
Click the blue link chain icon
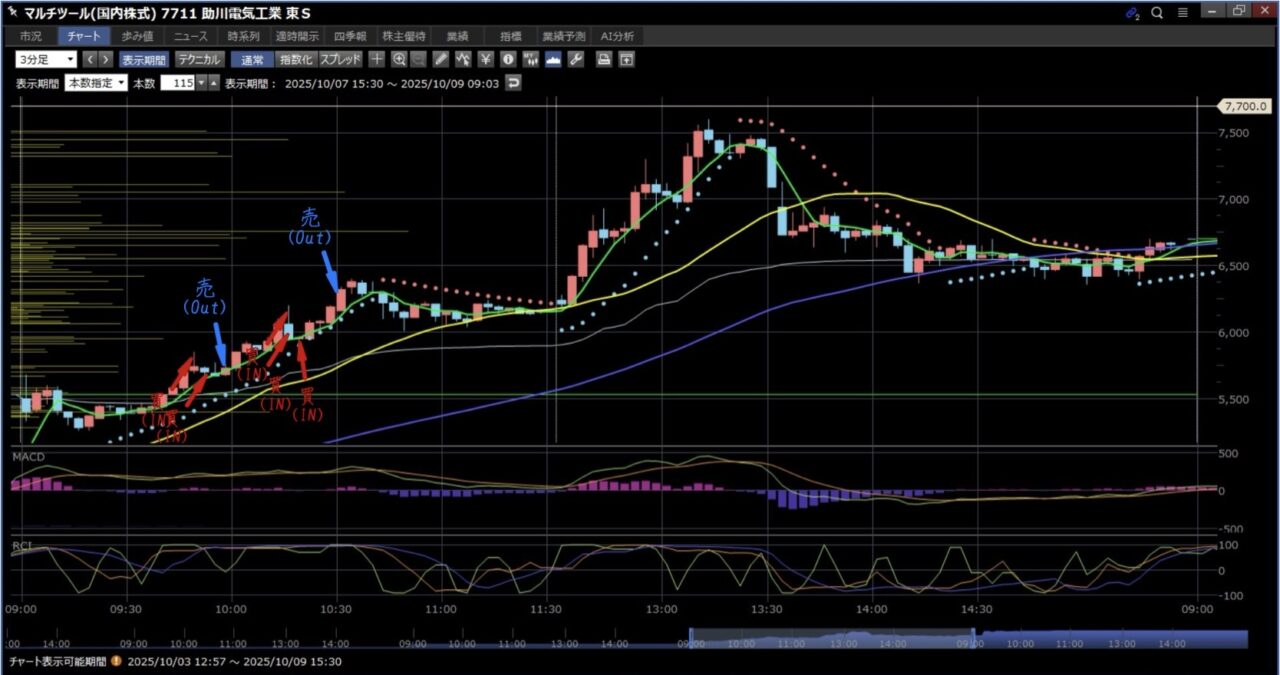click(x=1132, y=13)
